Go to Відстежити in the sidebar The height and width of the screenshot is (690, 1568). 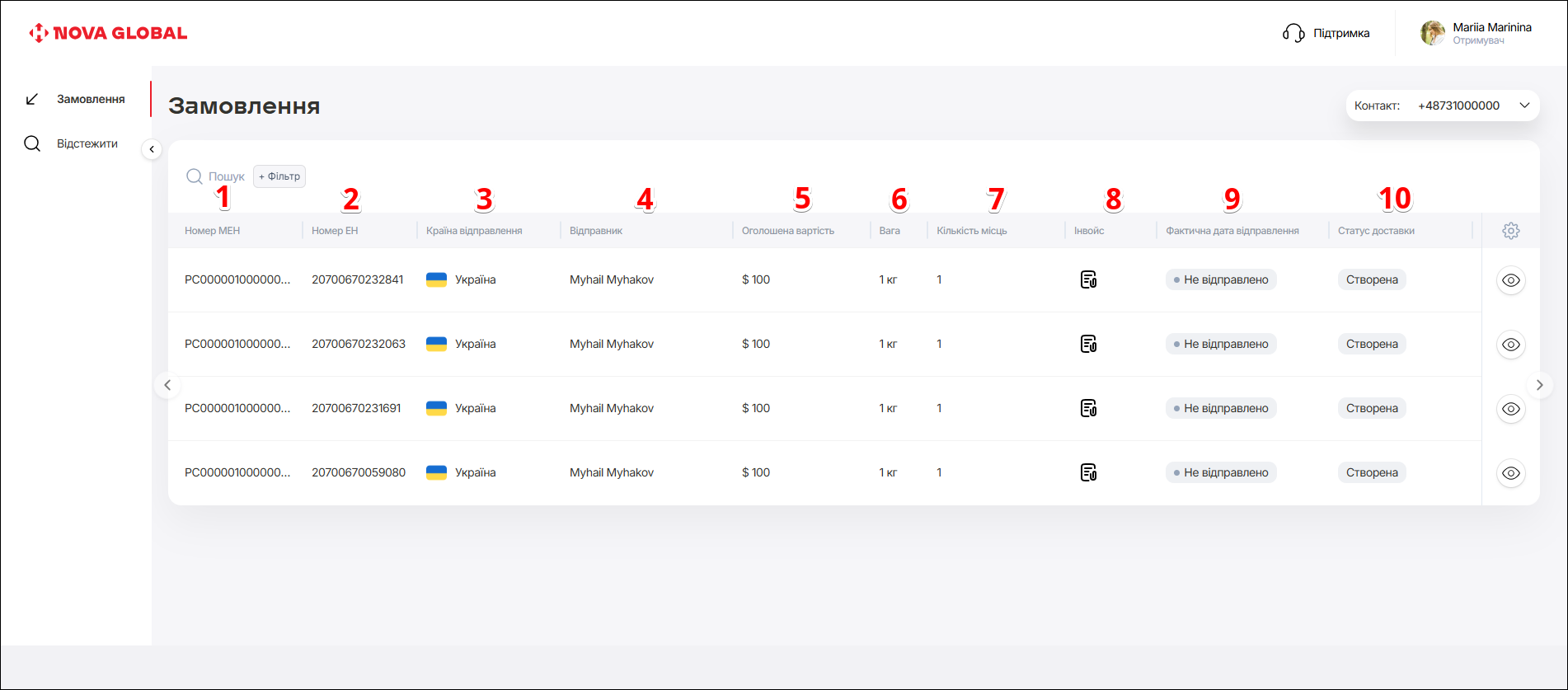(x=87, y=143)
